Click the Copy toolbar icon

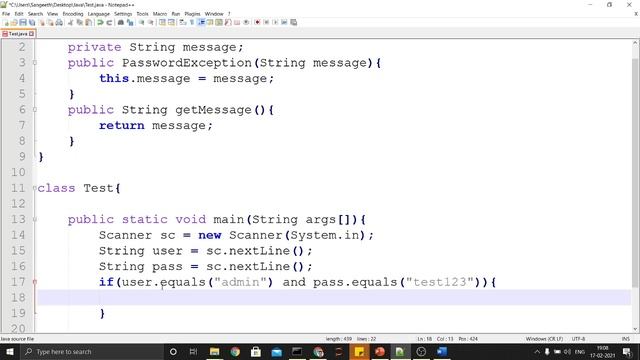(80, 22)
